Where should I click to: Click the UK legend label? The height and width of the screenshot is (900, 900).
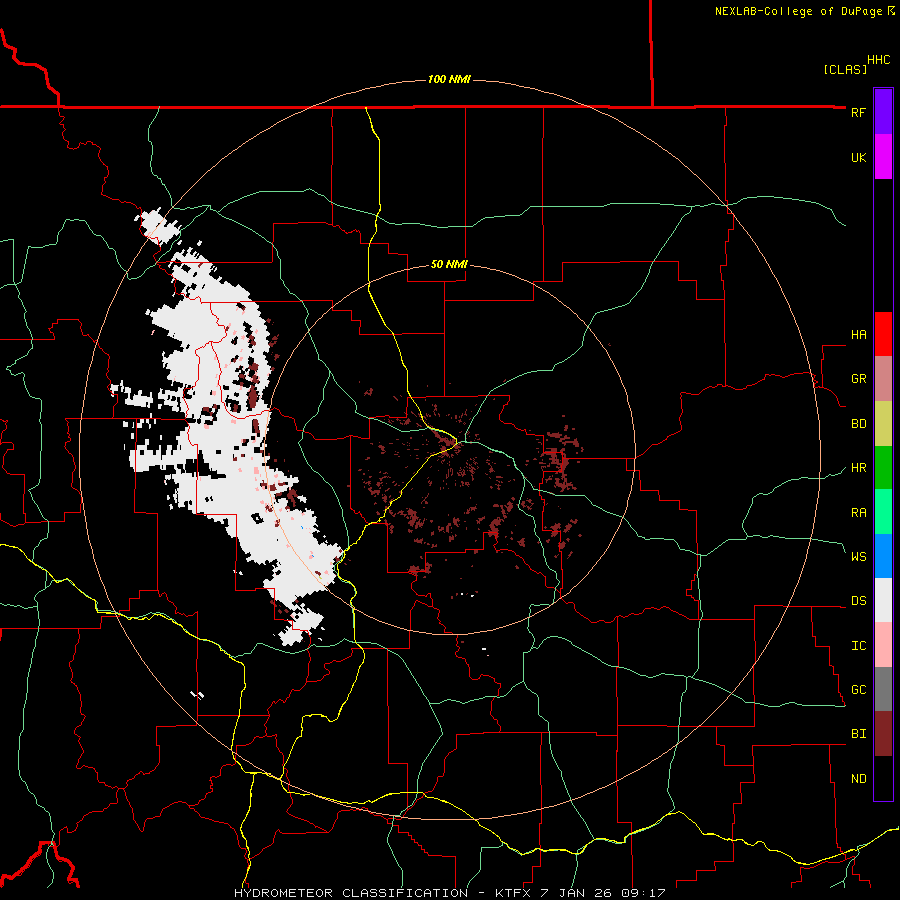pyautogui.click(x=858, y=158)
